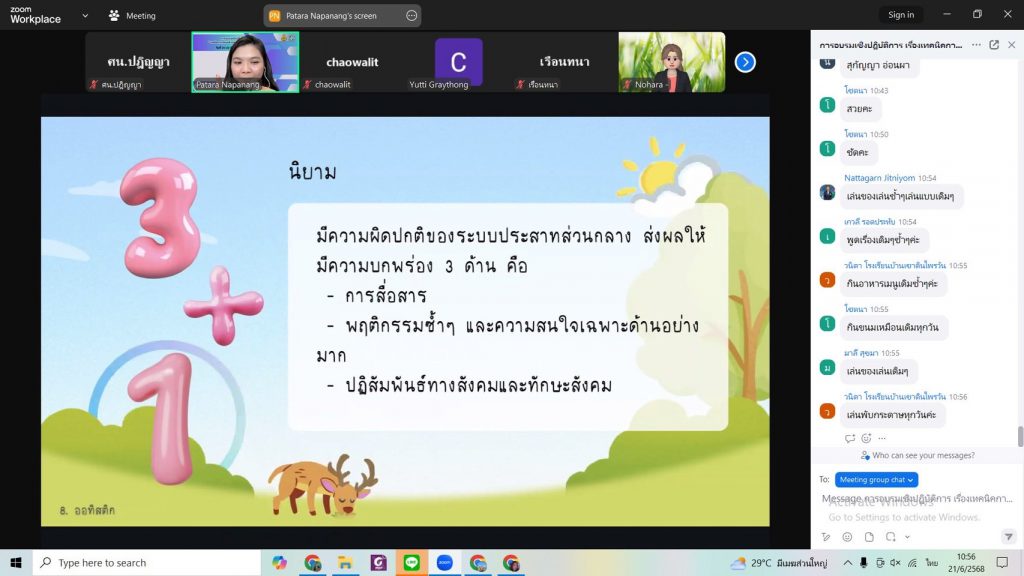Show hidden system tray icons
This screenshot has width=1024, height=576.
(847, 562)
